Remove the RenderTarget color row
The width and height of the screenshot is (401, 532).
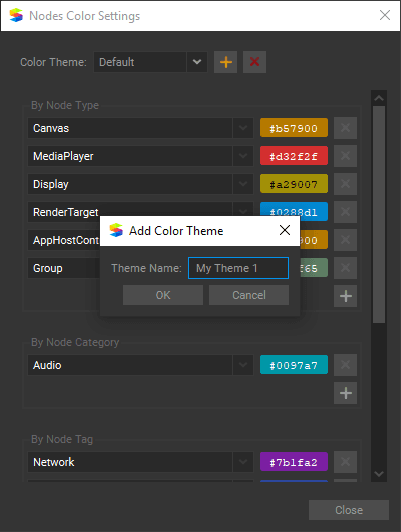tap(345, 212)
